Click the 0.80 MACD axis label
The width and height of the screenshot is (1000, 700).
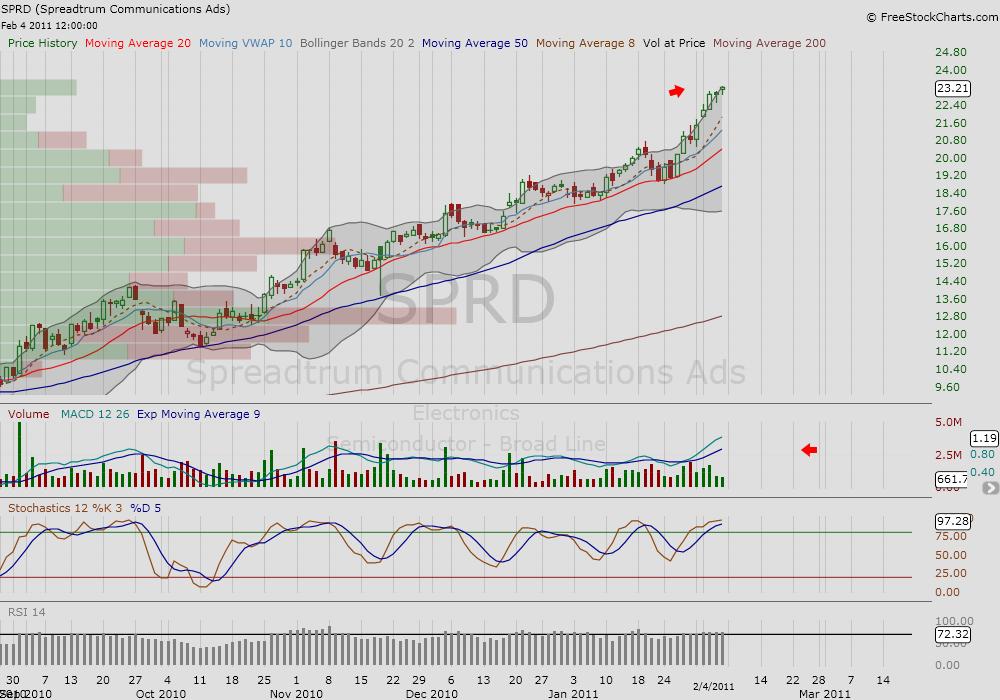point(982,455)
